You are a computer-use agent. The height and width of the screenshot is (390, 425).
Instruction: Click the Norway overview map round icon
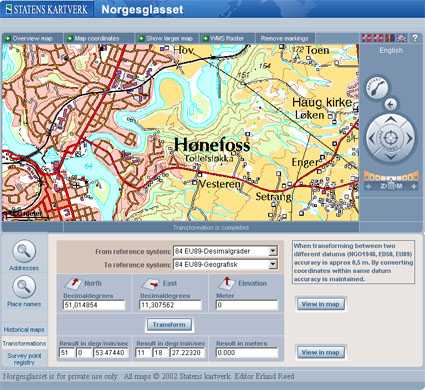[x=377, y=87]
